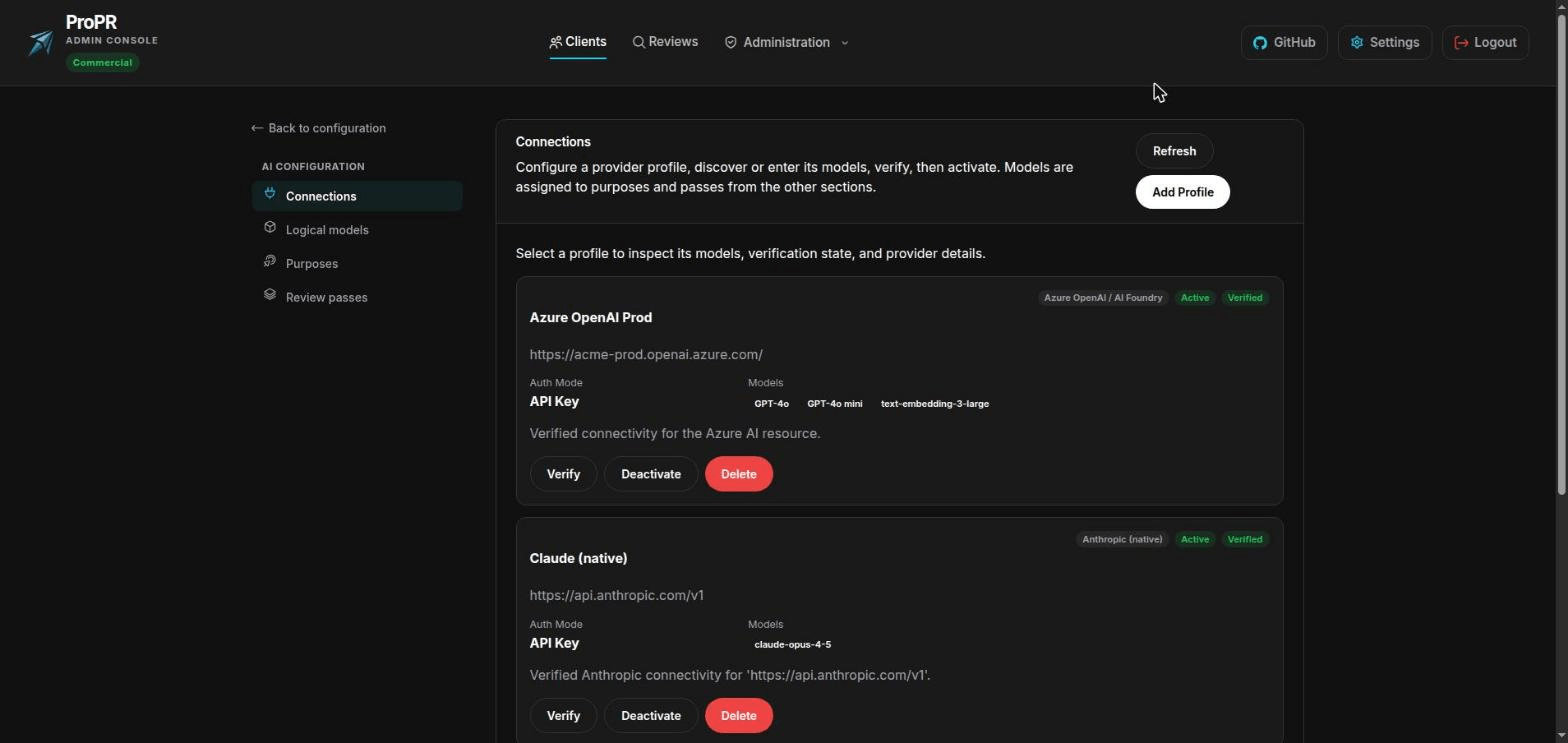Image resolution: width=1568 pixels, height=743 pixels.
Task: Click the text-embedding-3-large model chip
Action: pyautogui.click(x=934, y=404)
